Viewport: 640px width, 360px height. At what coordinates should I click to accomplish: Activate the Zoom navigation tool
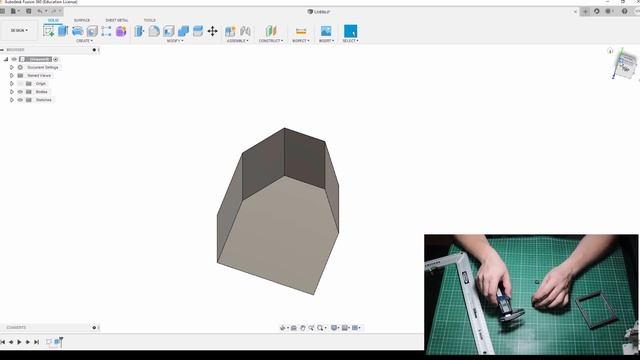[x=311, y=328]
